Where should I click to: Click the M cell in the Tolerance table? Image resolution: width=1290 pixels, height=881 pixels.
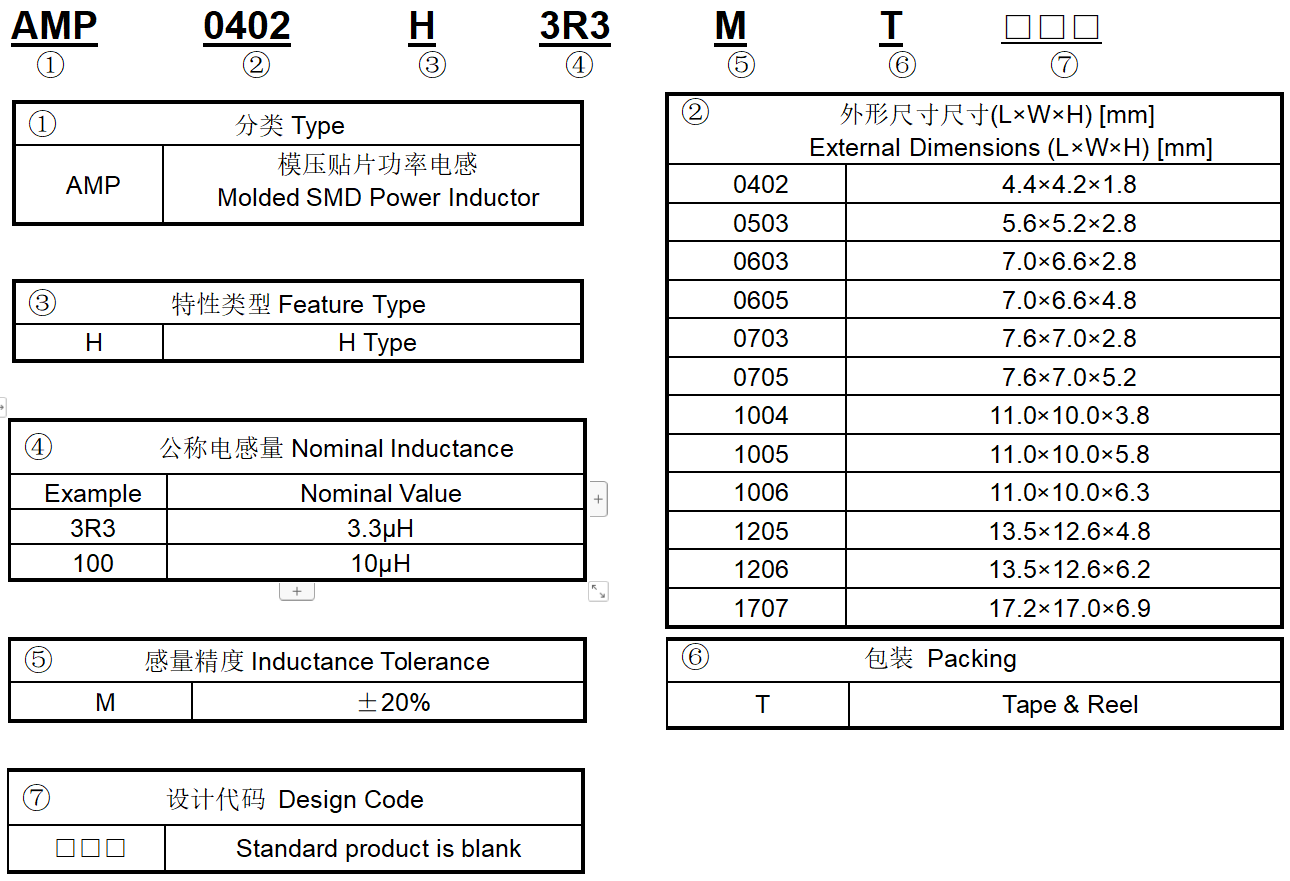point(102,703)
